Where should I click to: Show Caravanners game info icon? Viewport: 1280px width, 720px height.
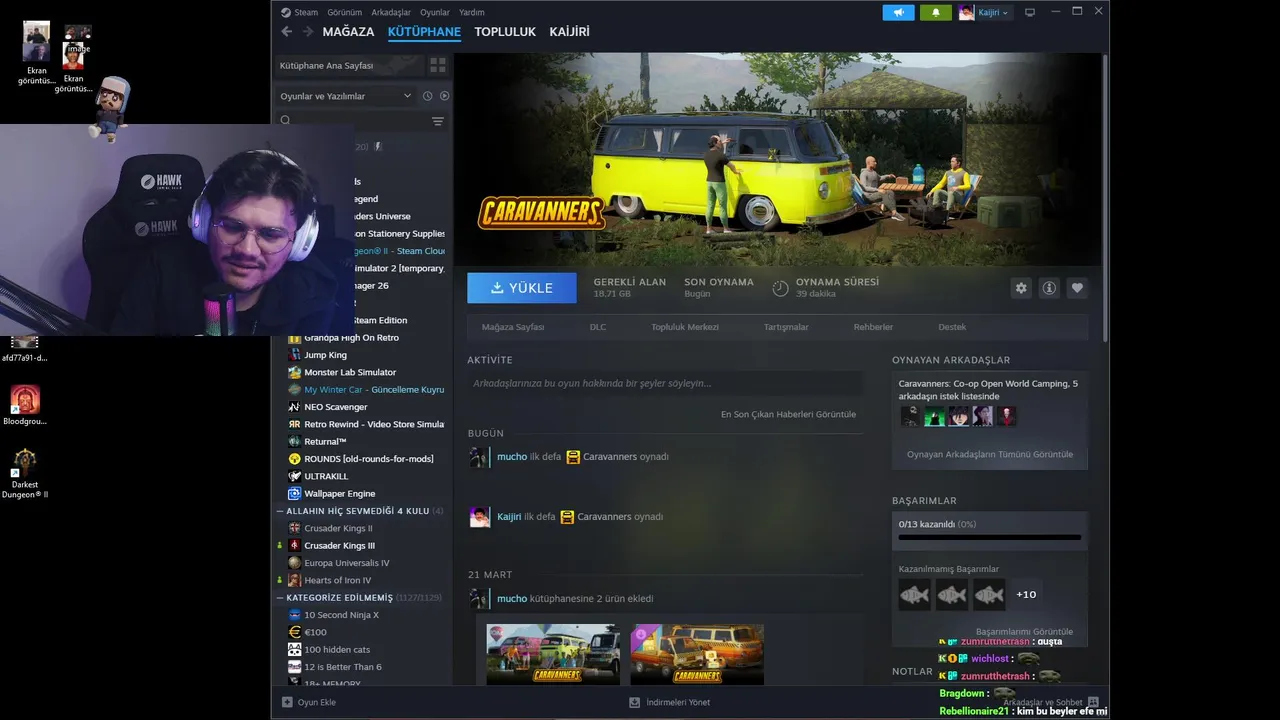click(x=1049, y=288)
